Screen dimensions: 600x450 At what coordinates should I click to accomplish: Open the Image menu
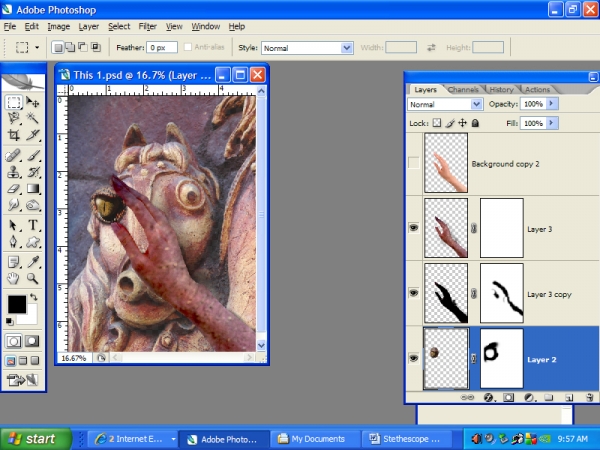(x=59, y=26)
